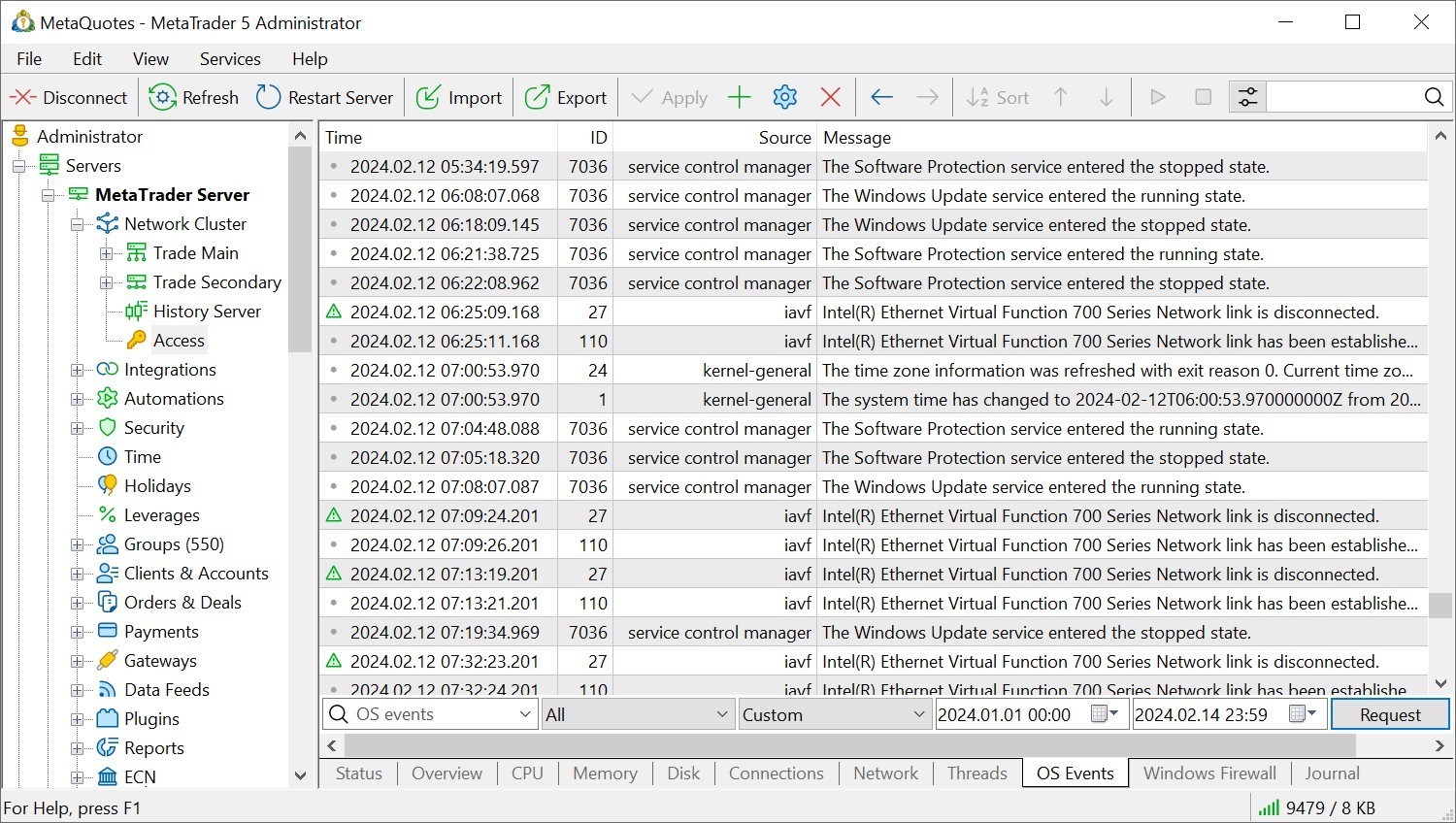Click the Disconnect toolbar icon
Screen dimensions: 1456x823
click(23, 97)
